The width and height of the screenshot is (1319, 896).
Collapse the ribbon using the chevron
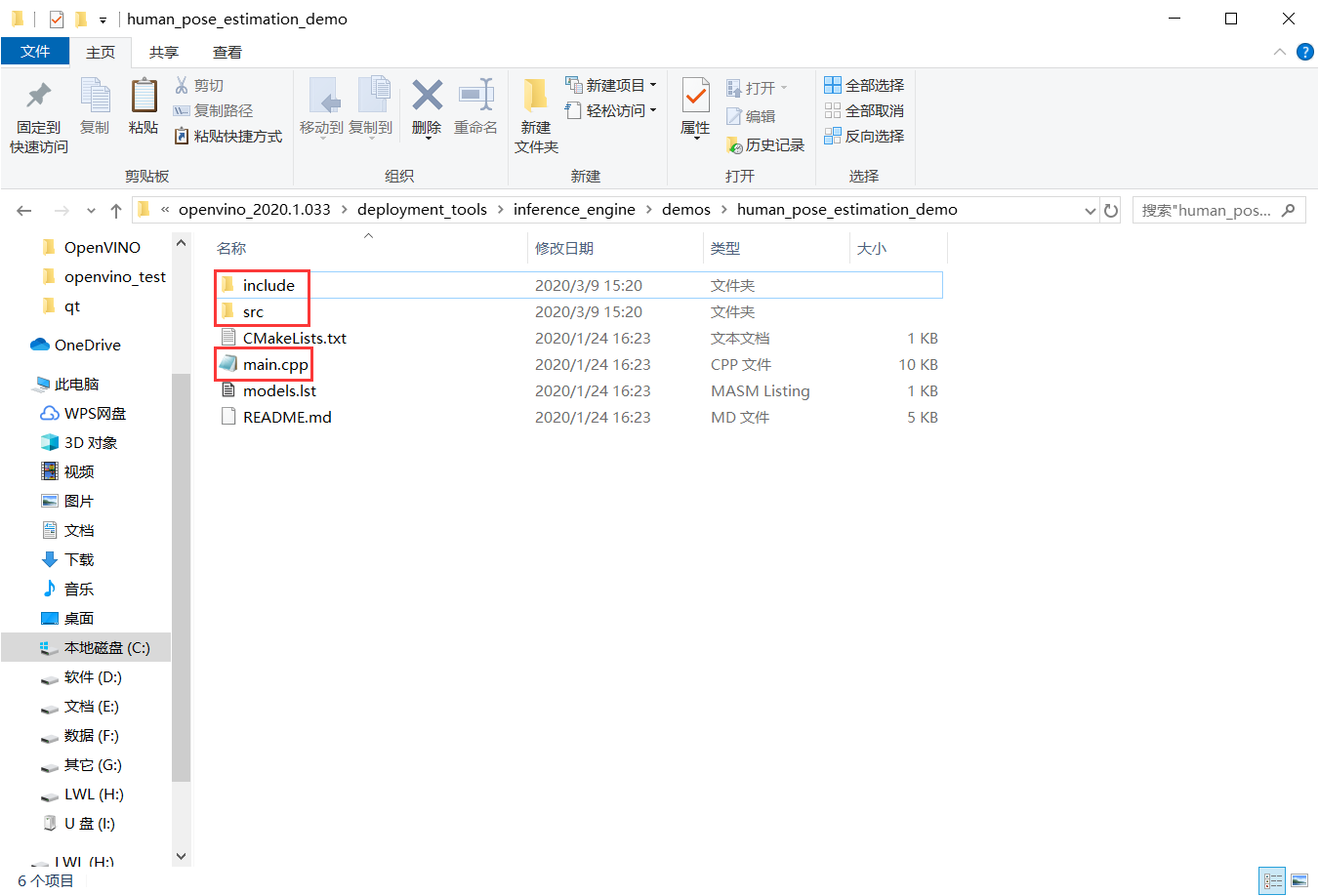tap(1279, 52)
